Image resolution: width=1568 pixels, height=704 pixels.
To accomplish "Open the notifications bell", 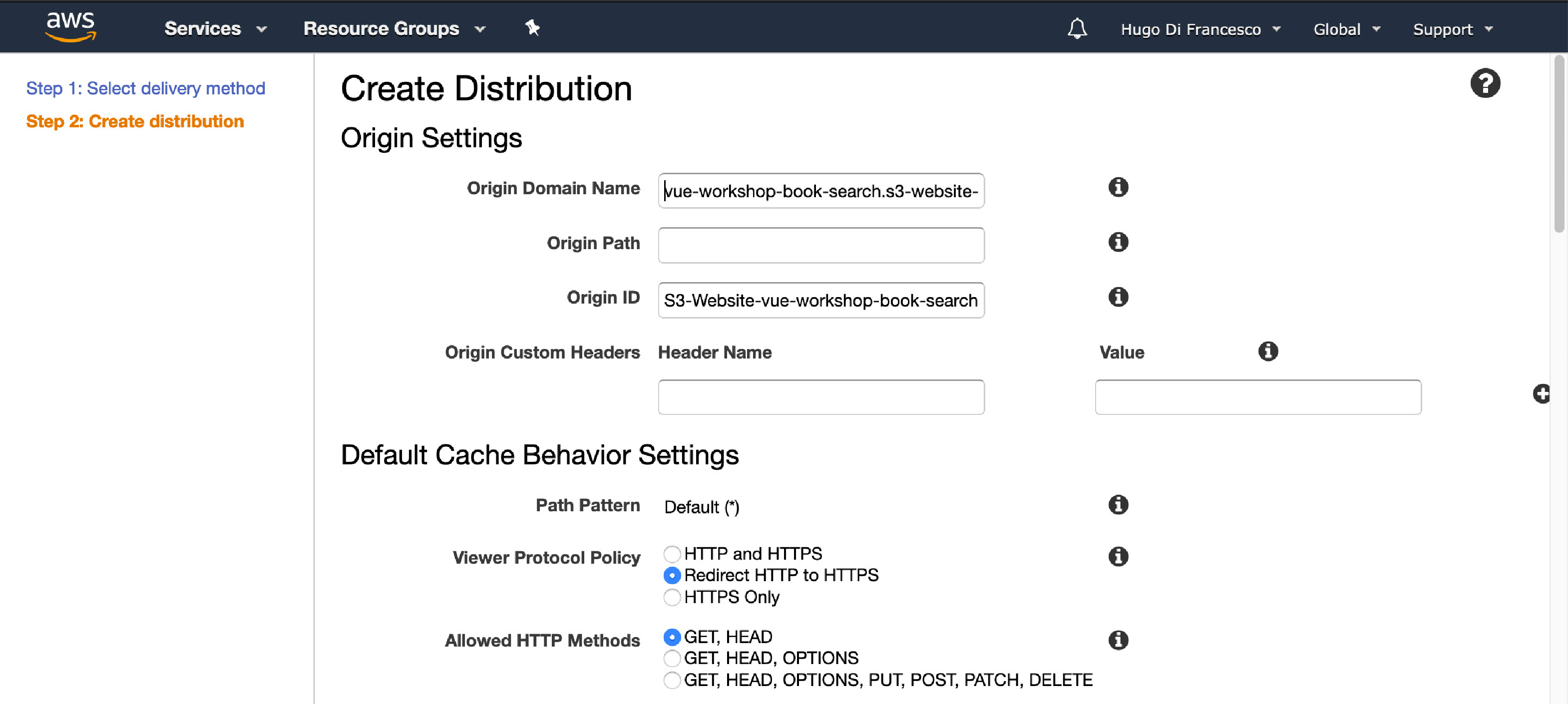I will point(1077,28).
